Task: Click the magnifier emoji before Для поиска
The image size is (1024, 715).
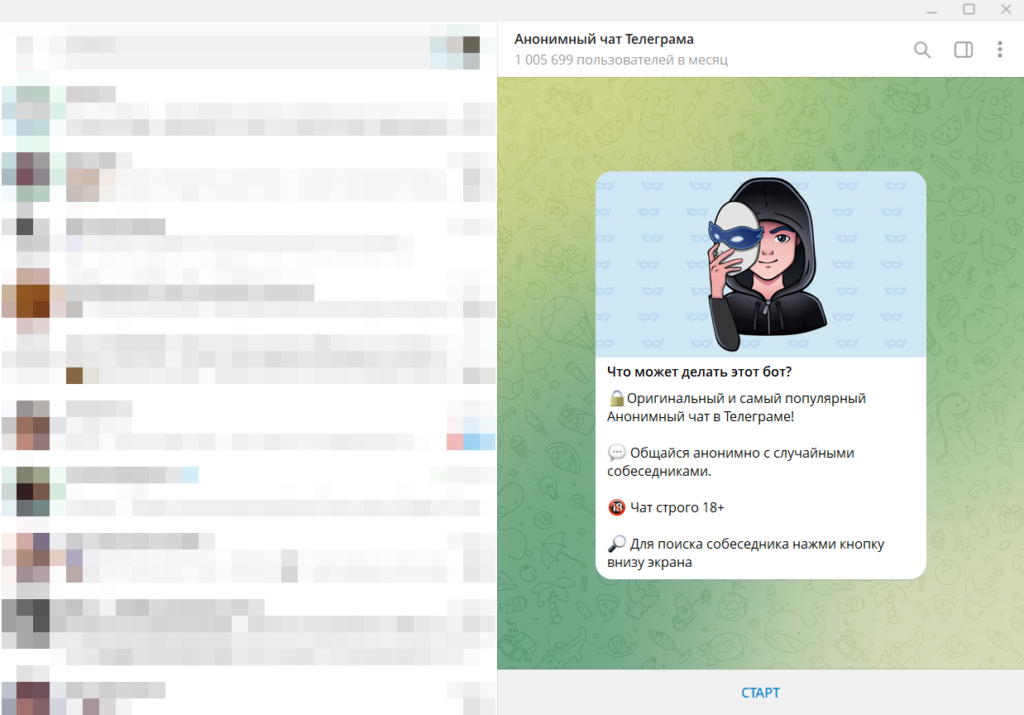Action: [616, 544]
